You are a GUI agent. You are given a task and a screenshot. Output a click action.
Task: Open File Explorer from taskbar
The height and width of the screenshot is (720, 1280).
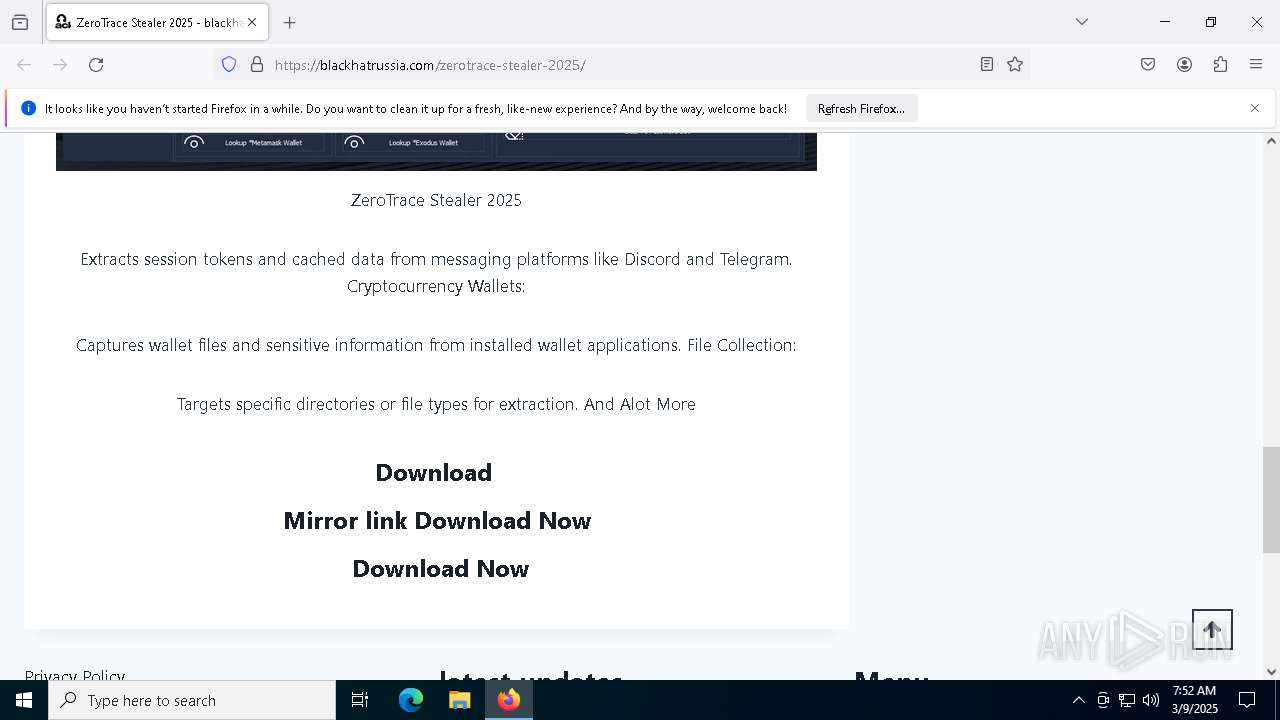[x=460, y=700]
